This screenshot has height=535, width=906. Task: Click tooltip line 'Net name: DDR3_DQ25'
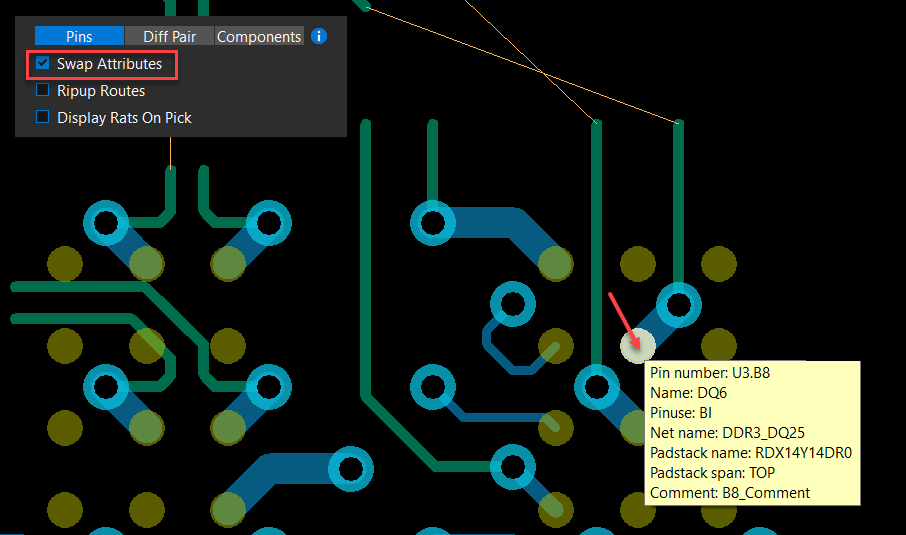[x=727, y=433]
